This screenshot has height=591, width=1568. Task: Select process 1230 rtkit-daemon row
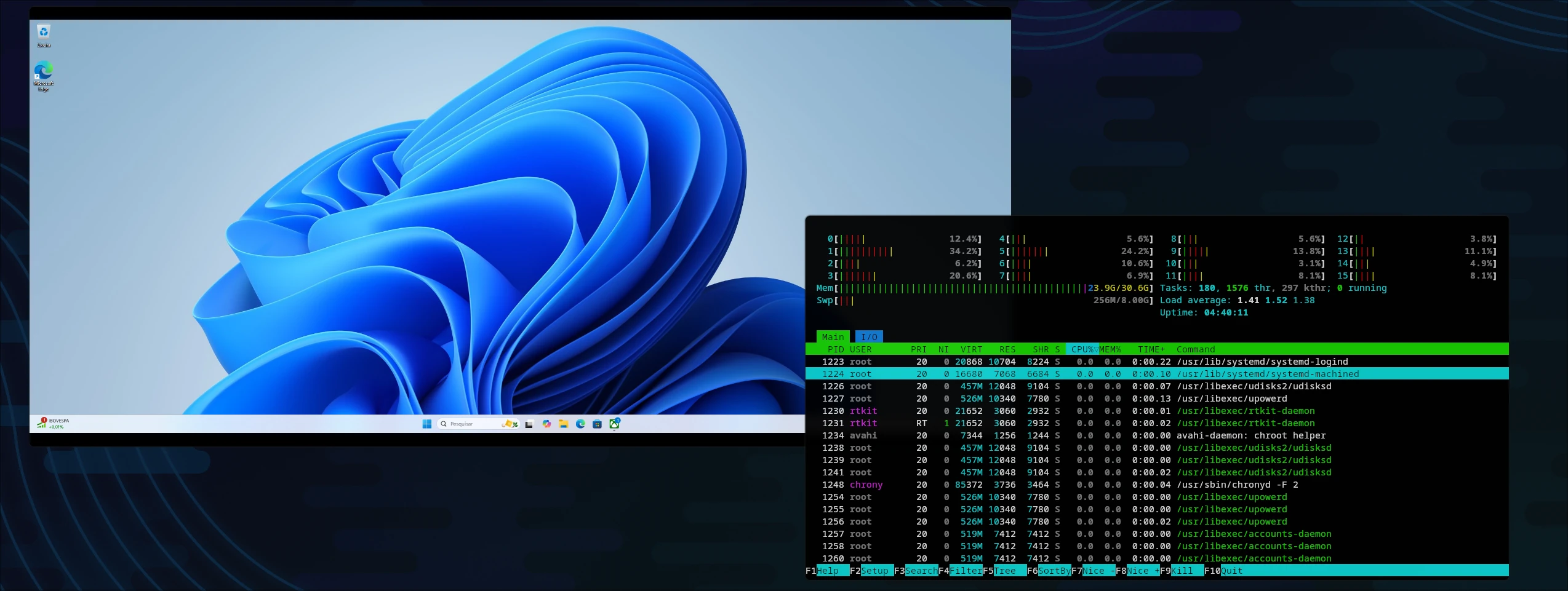[1157, 411]
